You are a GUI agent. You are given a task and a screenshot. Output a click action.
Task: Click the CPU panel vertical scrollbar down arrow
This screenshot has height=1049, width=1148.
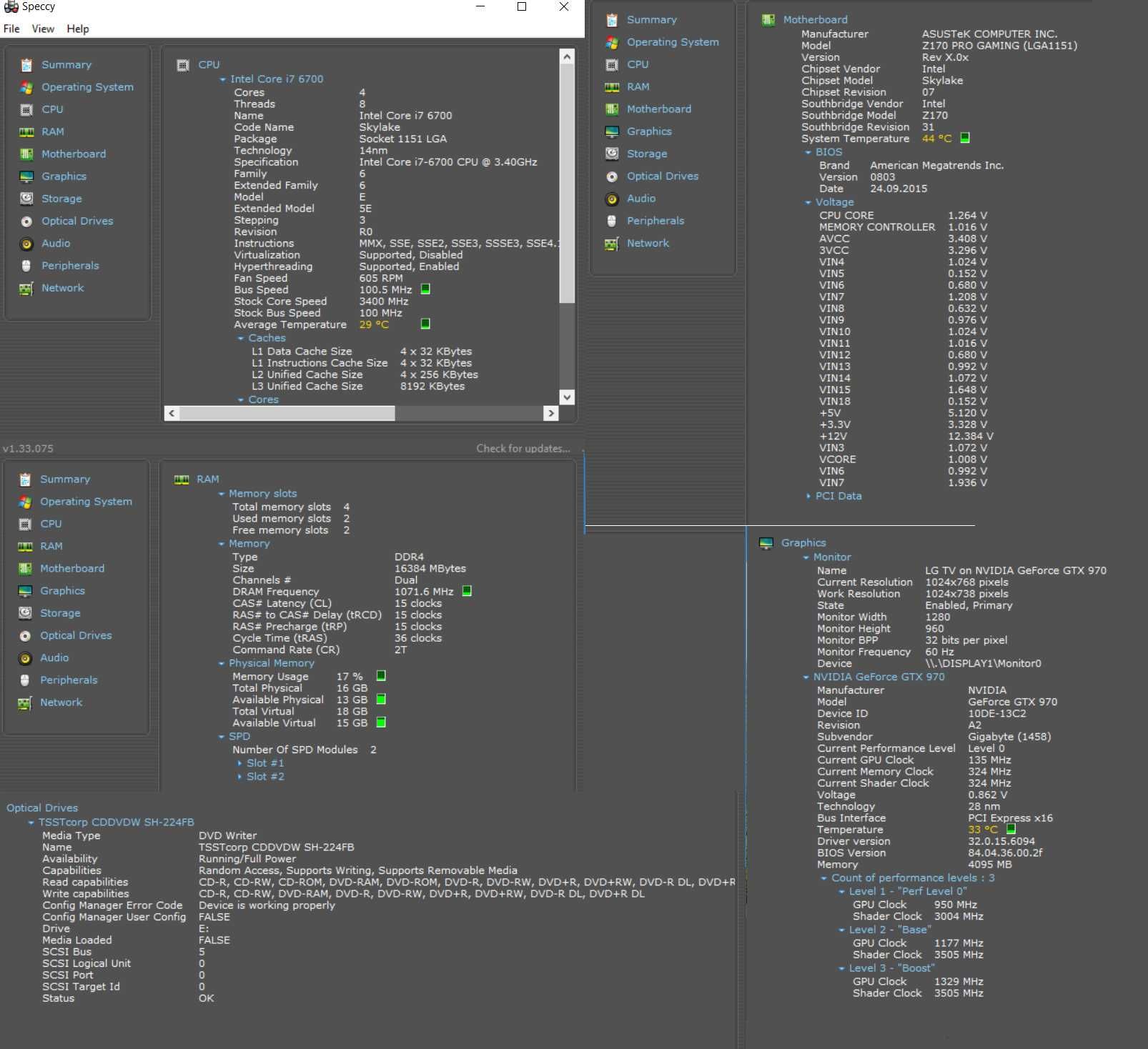click(567, 397)
